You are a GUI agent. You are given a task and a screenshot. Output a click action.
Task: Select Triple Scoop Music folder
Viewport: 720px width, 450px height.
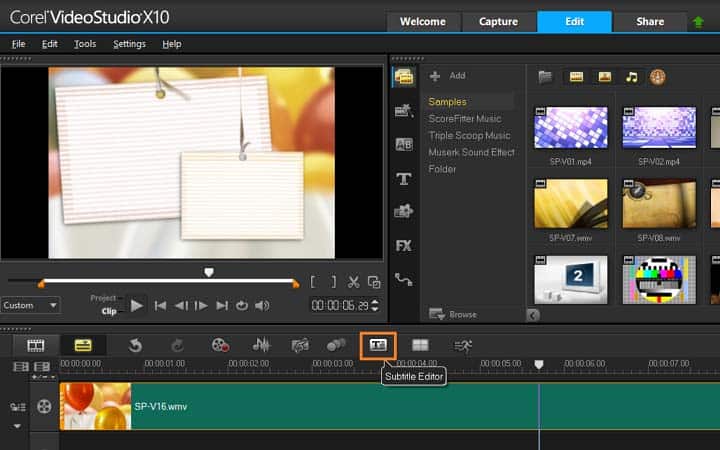tap(468, 135)
